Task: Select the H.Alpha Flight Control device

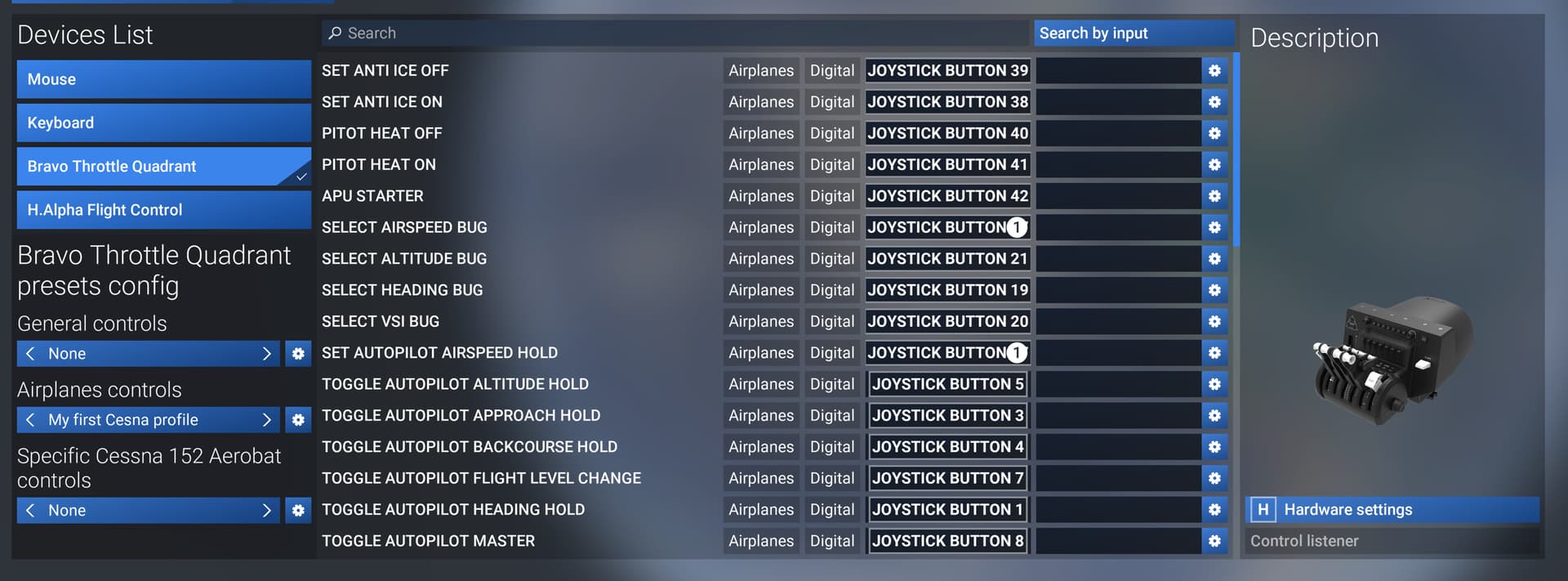Action: pyautogui.click(x=164, y=210)
